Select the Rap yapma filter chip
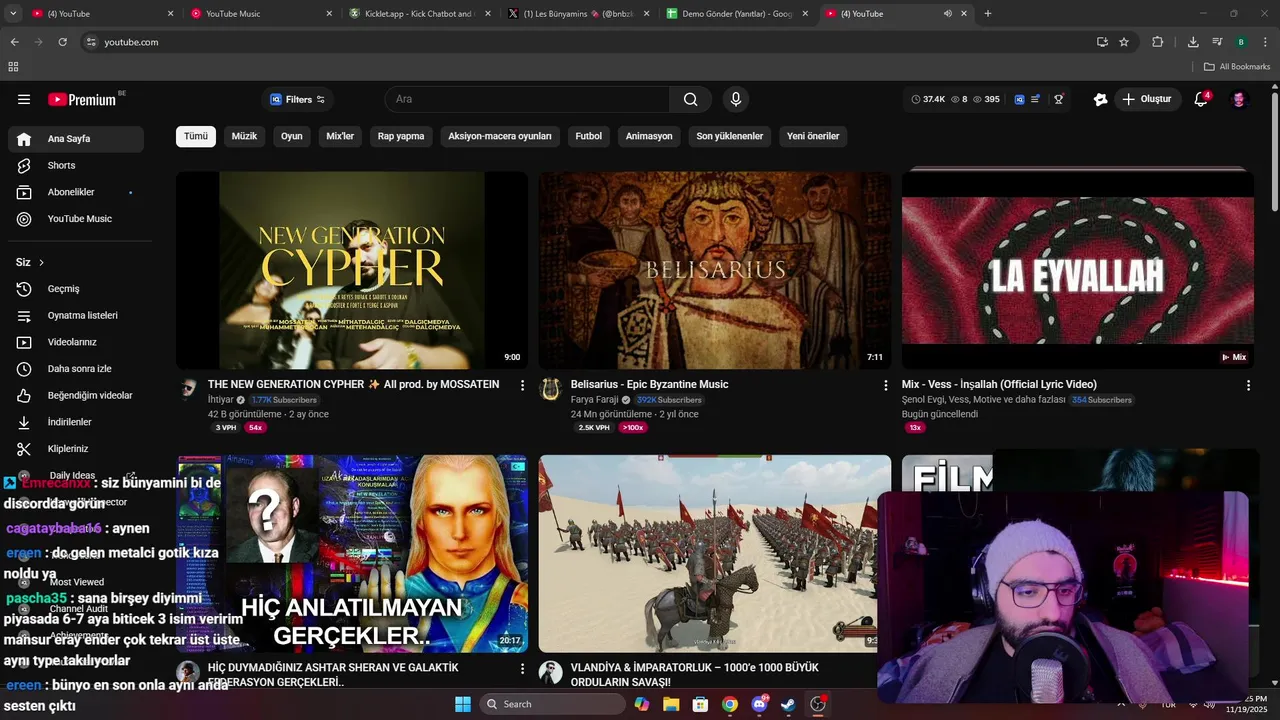Viewport: 1280px width, 720px height. 401,136
